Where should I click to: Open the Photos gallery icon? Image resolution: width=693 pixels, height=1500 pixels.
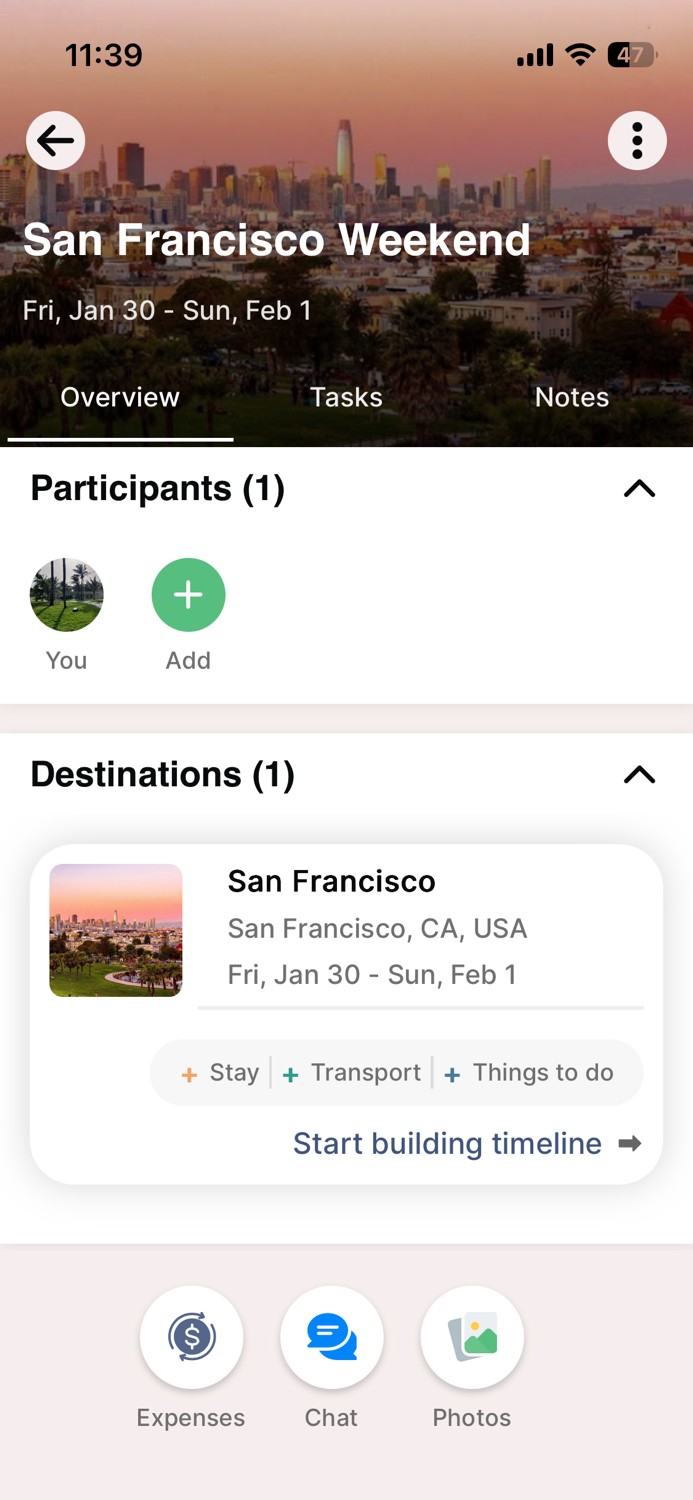(472, 1337)
